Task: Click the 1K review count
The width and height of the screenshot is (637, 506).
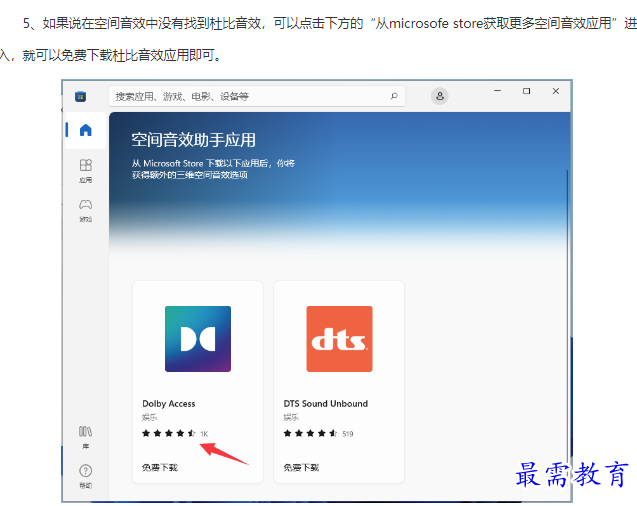Action: tap(204, 434)
